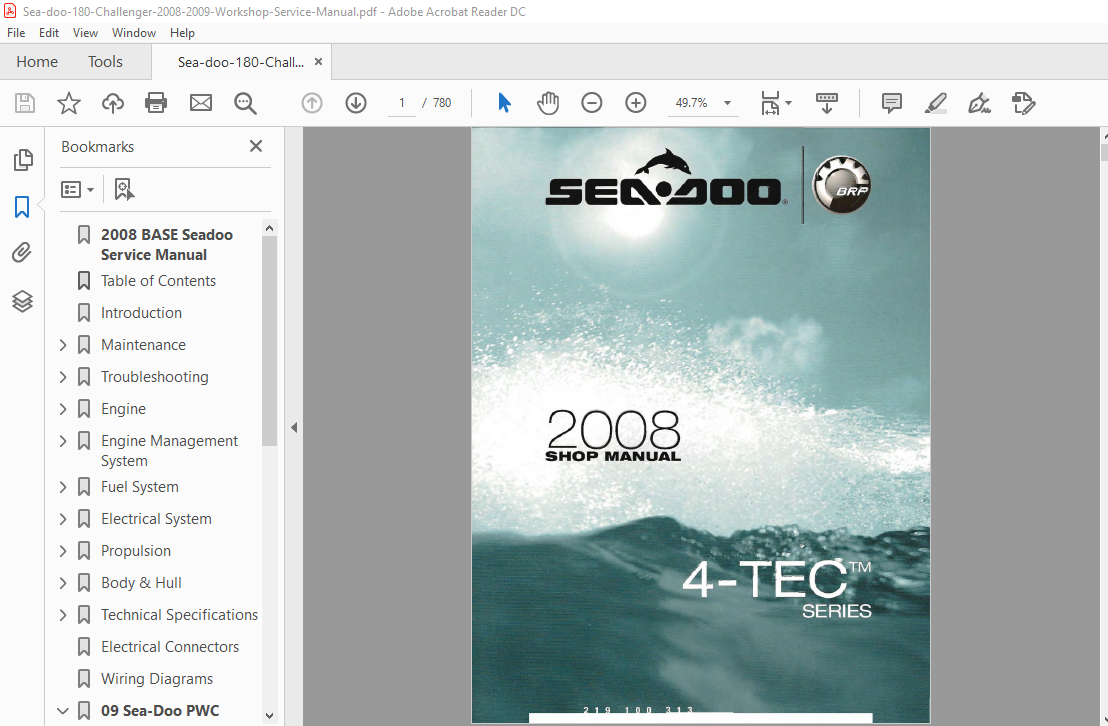This screenshot has height=726, width=1108.
Task: Open the File menu
Action: [x=16, y=33]
